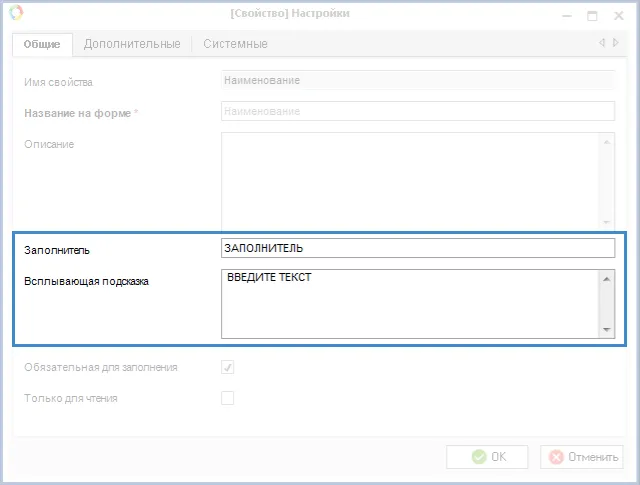Click the application logo icon in title bar
This screenshot has height=485, width=640.
point(16,14)
